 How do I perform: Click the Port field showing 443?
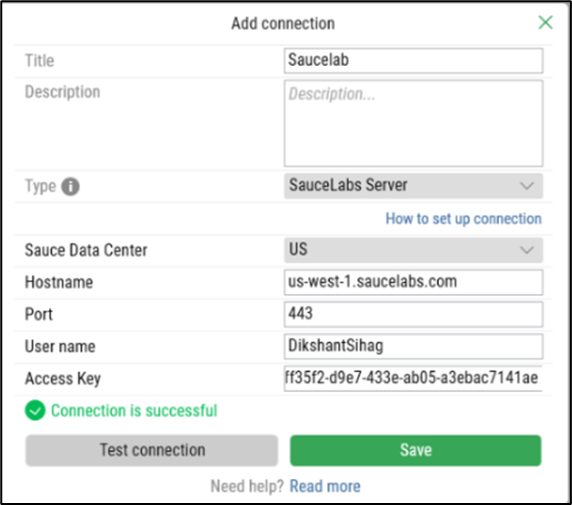tap(413, 314)
